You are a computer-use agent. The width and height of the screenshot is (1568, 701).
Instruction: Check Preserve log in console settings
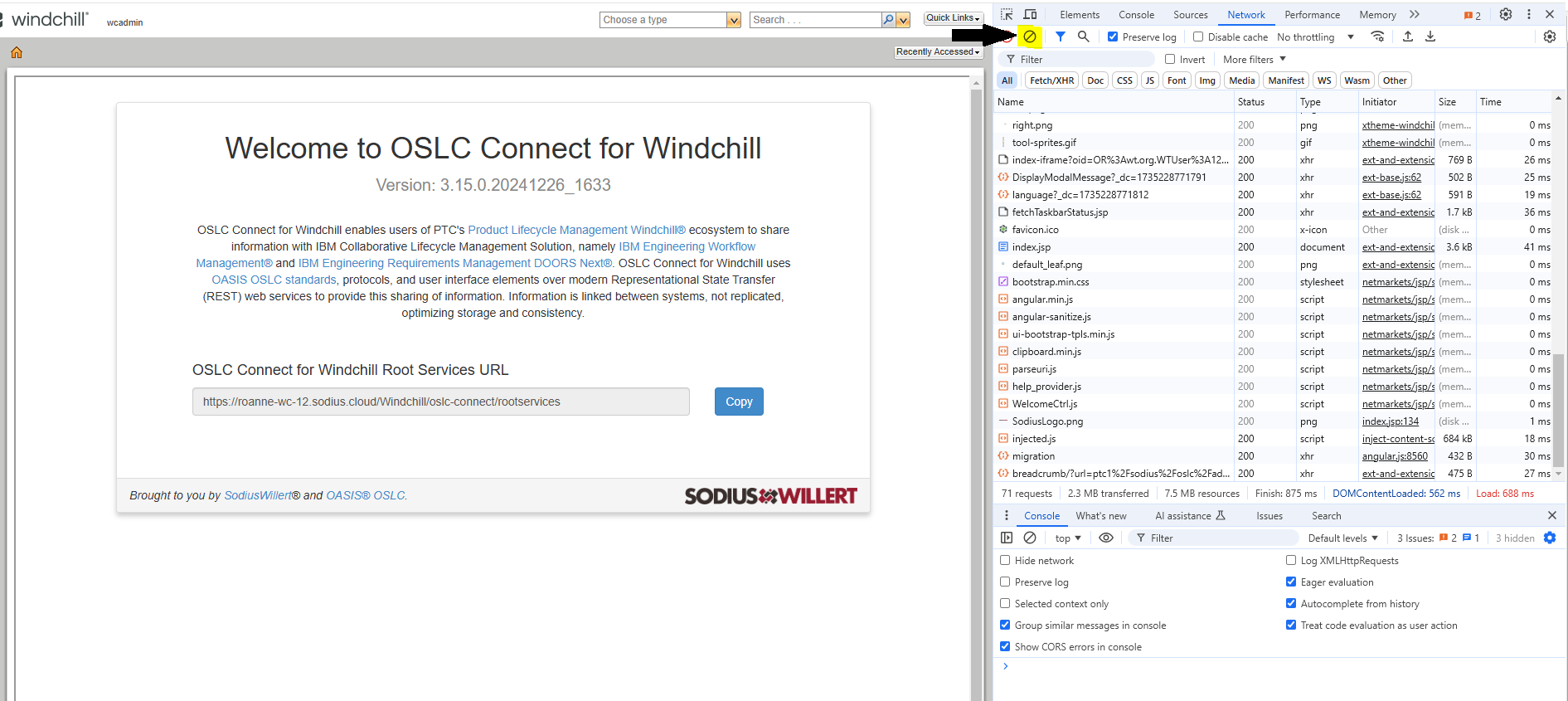[x=1005, y=582]
